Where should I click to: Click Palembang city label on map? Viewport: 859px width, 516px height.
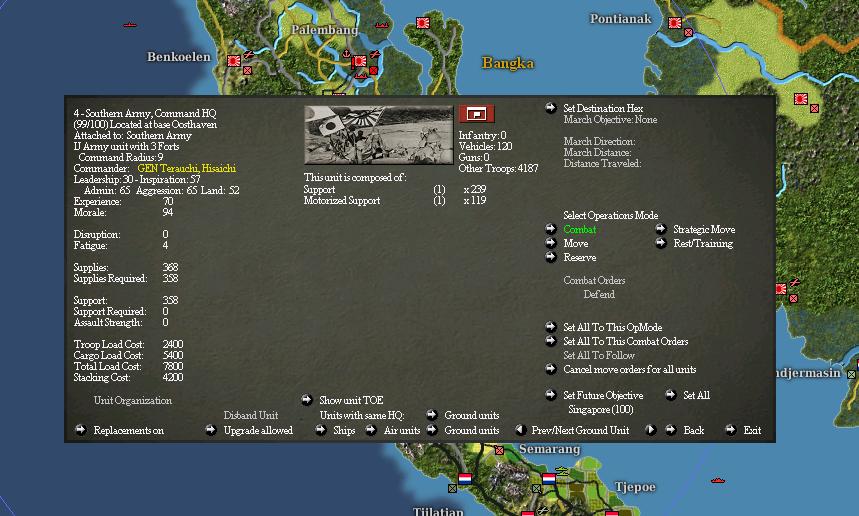click(x=324, y=30)
